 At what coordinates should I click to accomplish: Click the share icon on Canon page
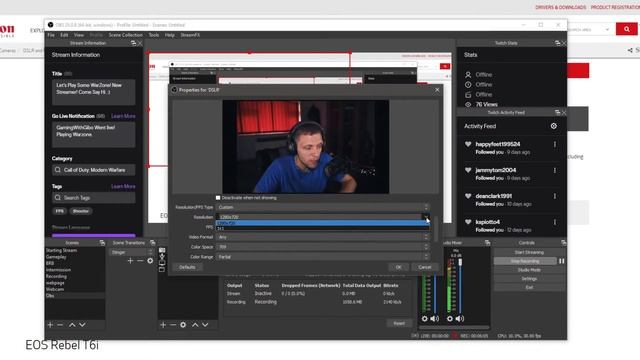point(630,50)
